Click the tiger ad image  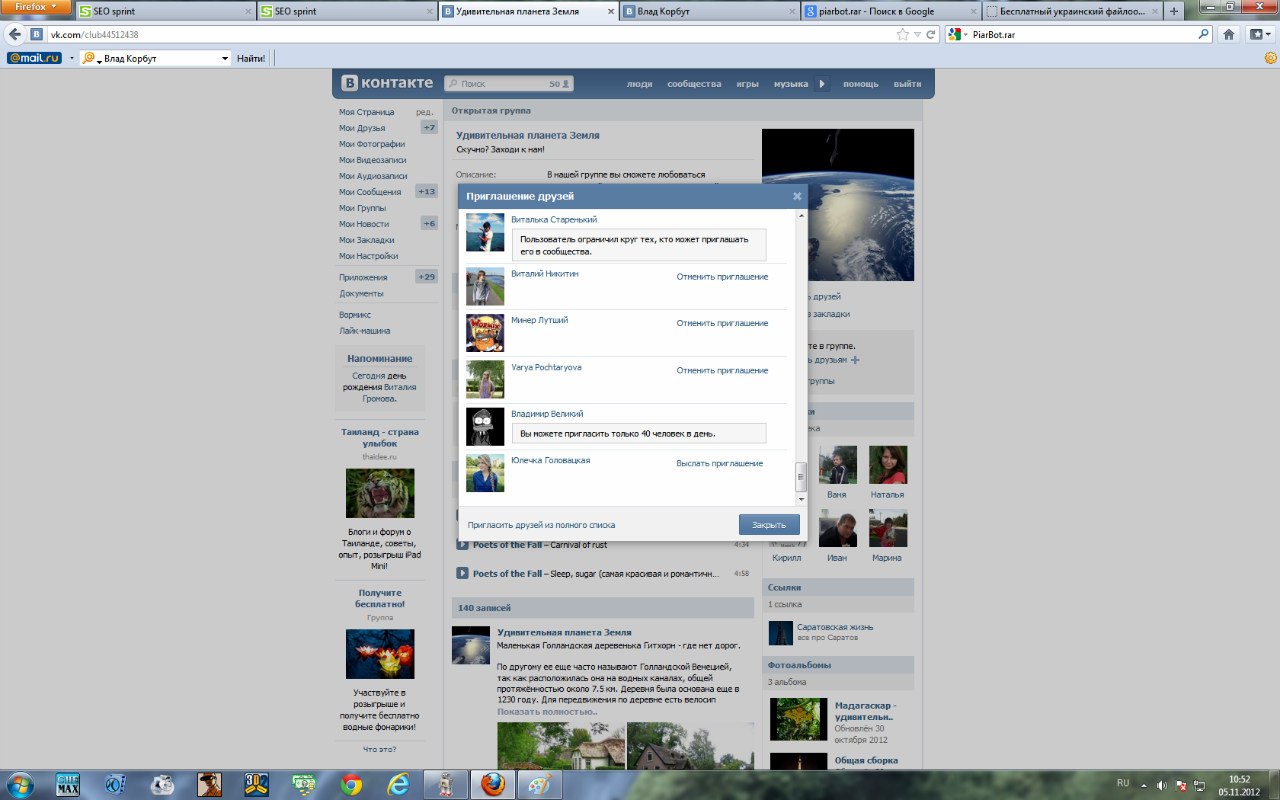click(x=380, y=493)
